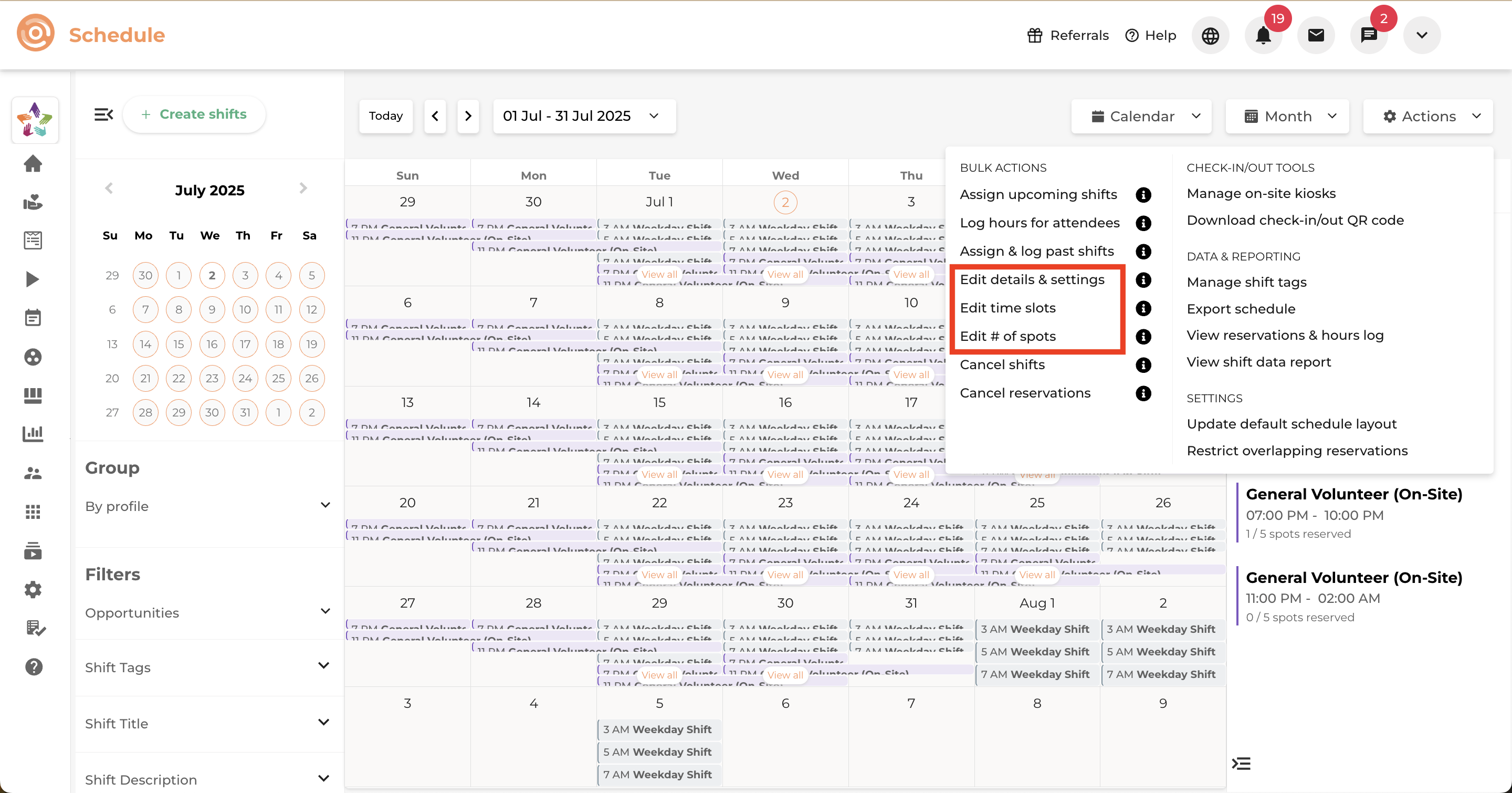Image resolution: width=1512 pixels, height=793 pixels.
Task: Select day 15 in the mini calendar
Action: pyautogui.click(x=178, y=344)
